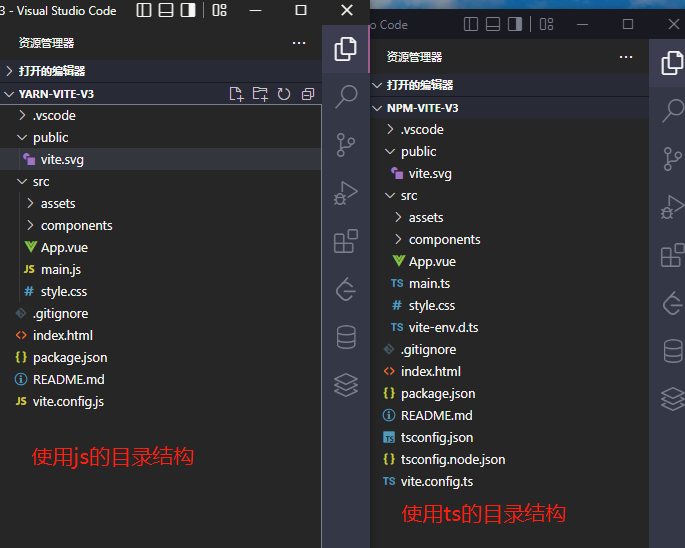Open the explorer more actions menu in left window
Image resolution: width=685 pixels, height=548 pixels.
[x=299, y=43]
